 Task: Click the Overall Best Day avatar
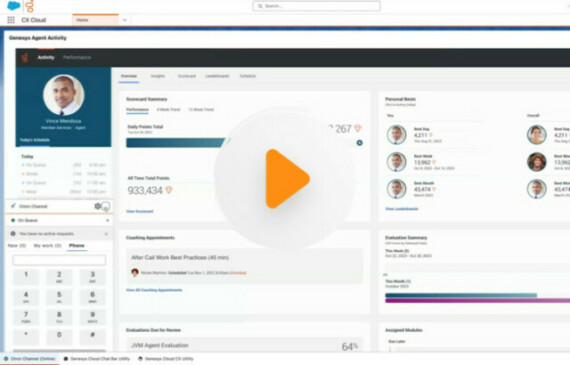click(x=537, y=135)
